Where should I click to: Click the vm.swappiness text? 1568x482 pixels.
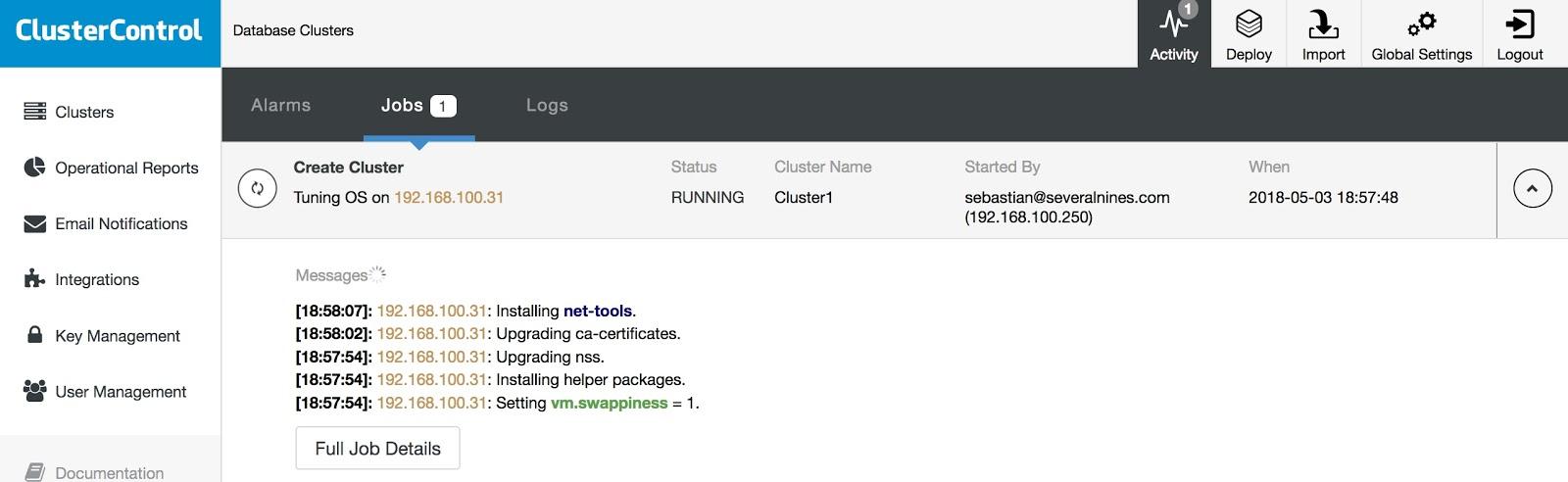[x=609, y=403]
